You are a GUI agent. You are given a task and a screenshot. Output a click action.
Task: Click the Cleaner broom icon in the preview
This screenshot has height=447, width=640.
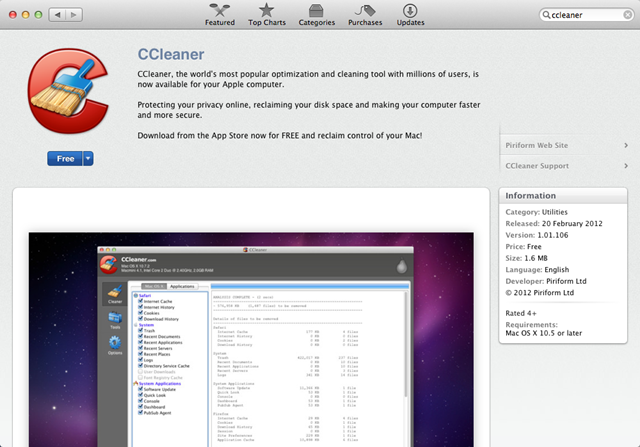coord(115,292)
